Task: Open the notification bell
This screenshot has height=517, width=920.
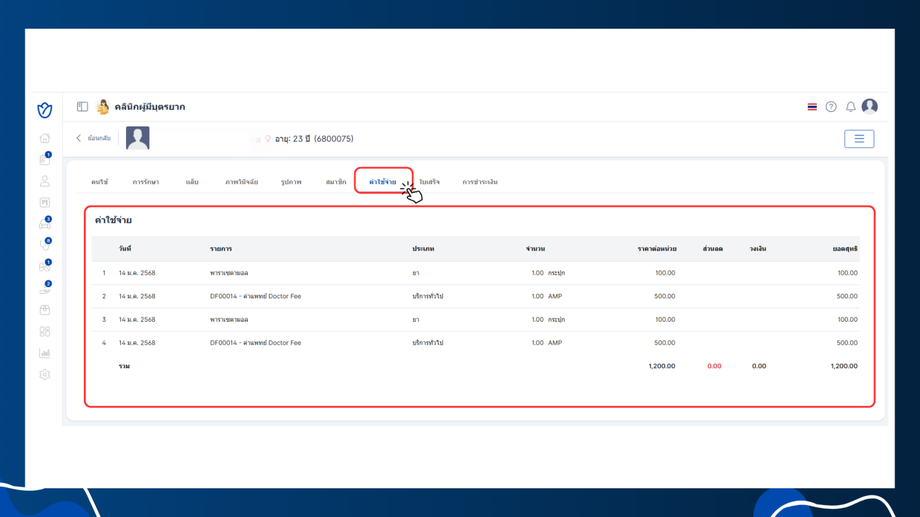Action: pyautogui.click(x=850, y=107)
